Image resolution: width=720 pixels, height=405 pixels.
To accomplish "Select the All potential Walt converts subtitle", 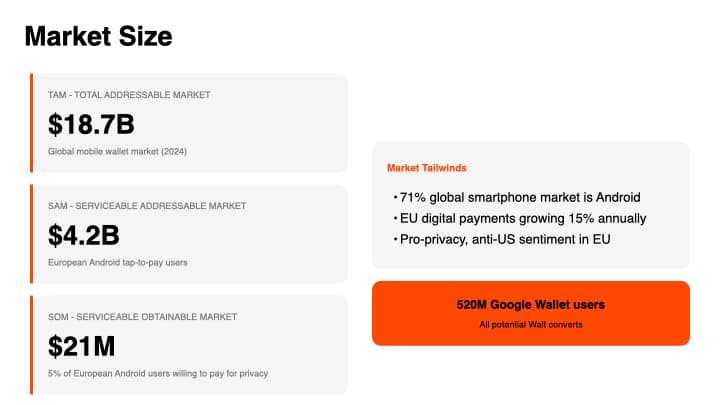I will (x=530, y=324).
